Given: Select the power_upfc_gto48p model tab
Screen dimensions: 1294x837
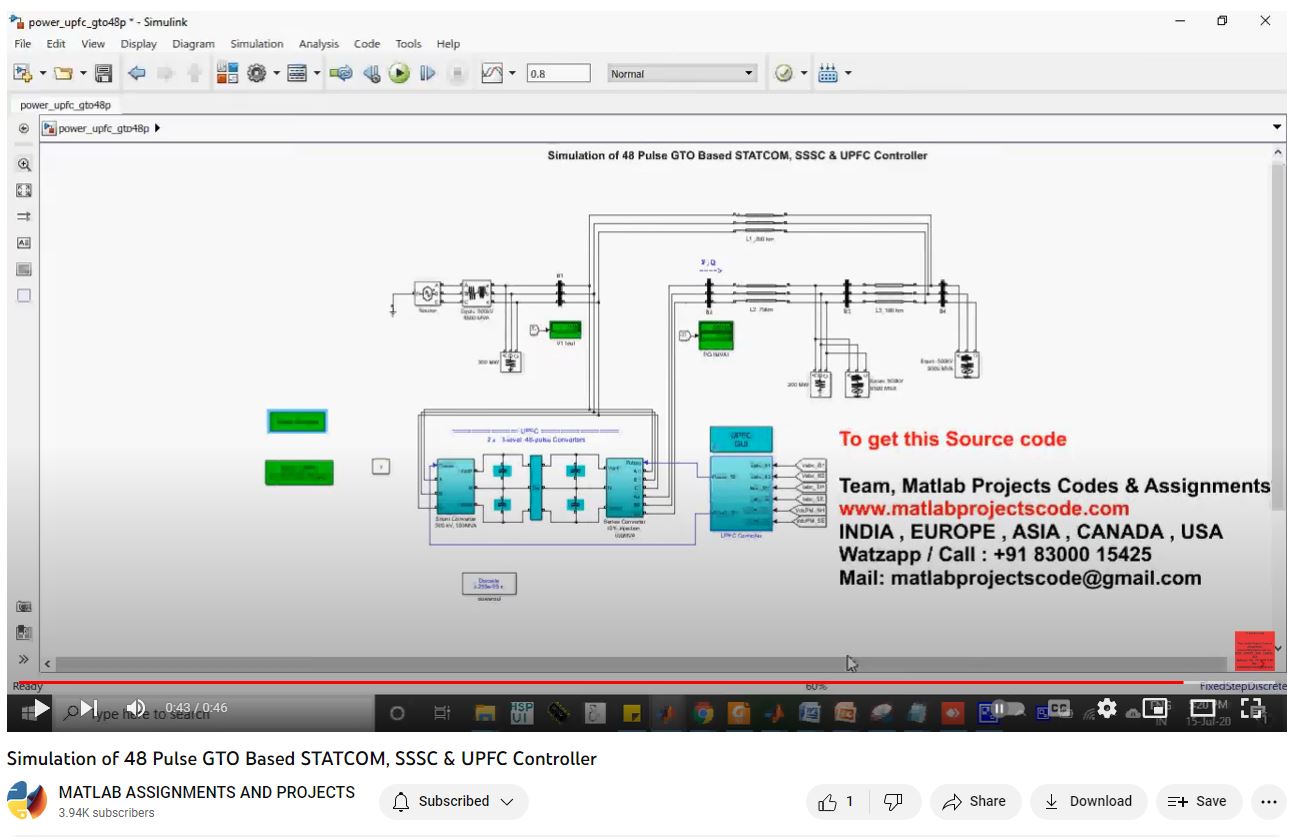Looking at the screenshot, I should pyautogui.click(x=65, y=104).
